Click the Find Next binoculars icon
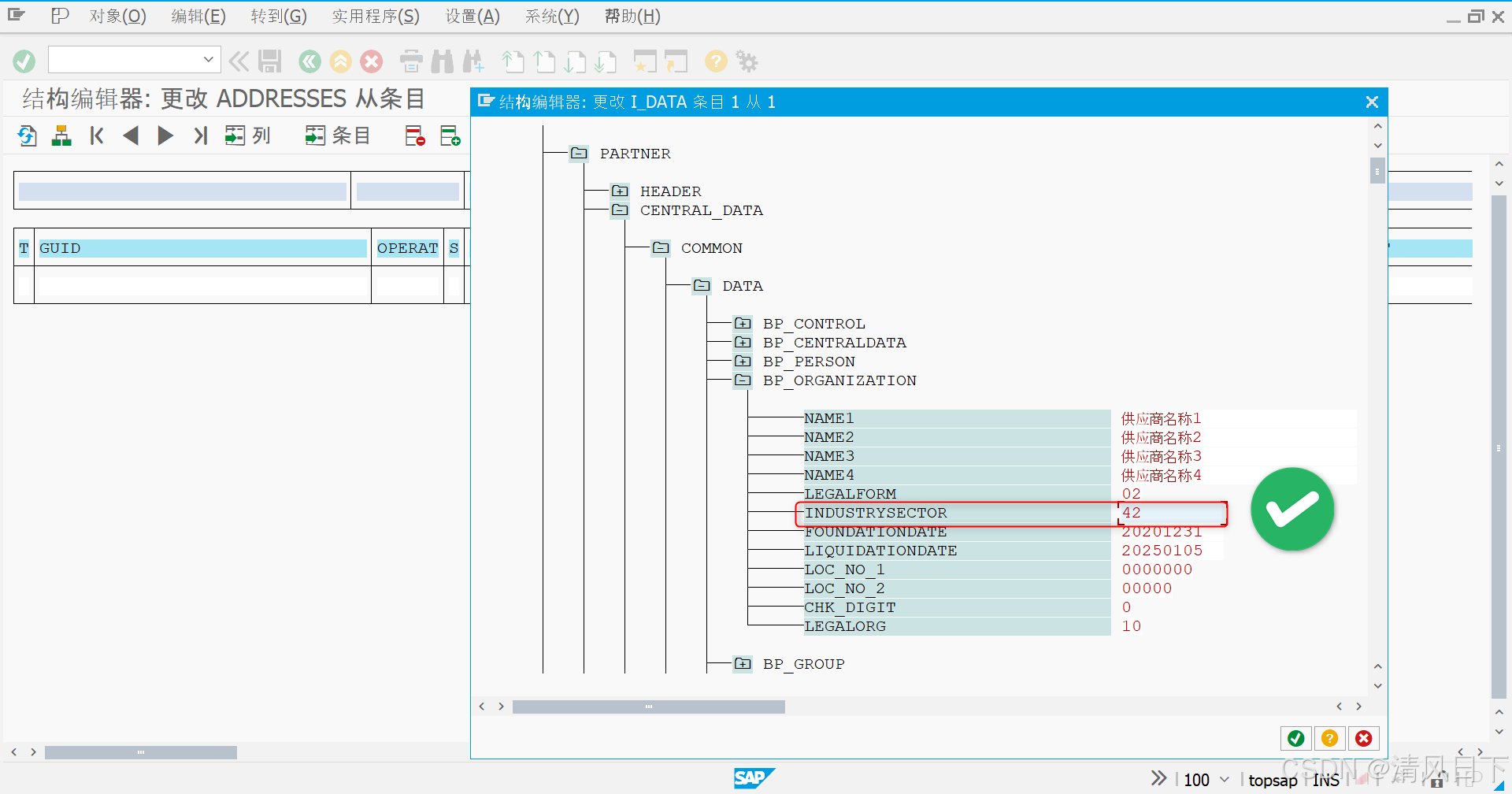 pyautogui.click(x=474, y=61)
